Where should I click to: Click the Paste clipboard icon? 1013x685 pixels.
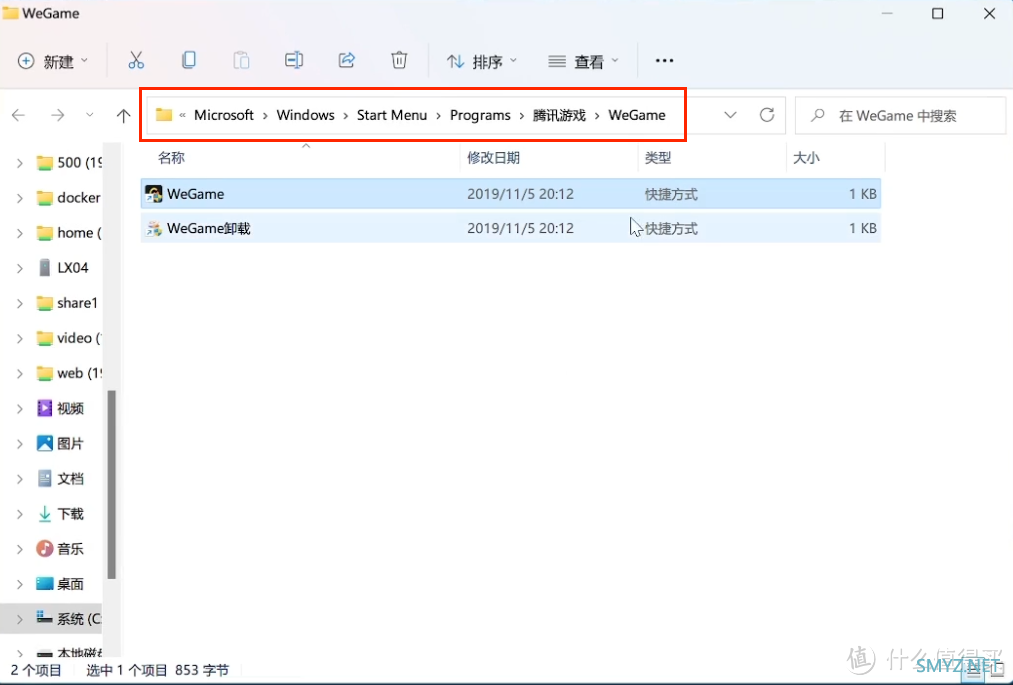pos(241,61)
